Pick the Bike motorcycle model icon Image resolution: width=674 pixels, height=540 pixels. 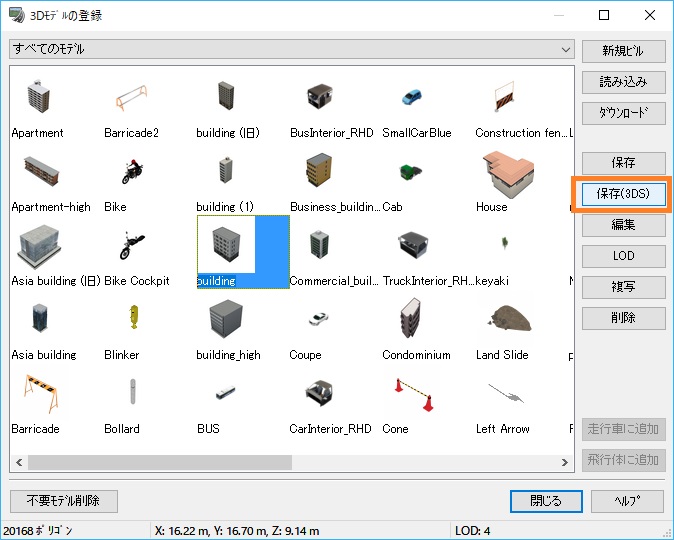coord(132,171)
